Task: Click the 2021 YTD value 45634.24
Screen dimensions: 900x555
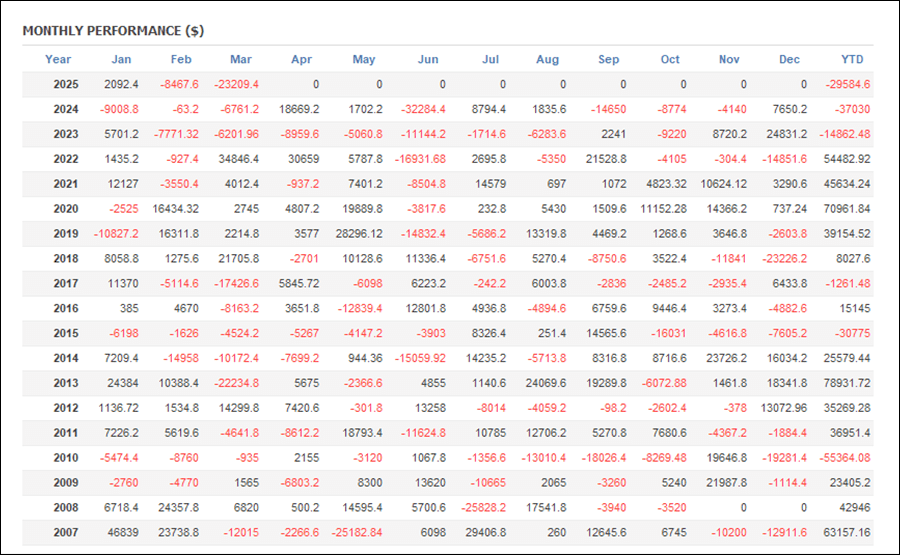Action: [847, 184]
